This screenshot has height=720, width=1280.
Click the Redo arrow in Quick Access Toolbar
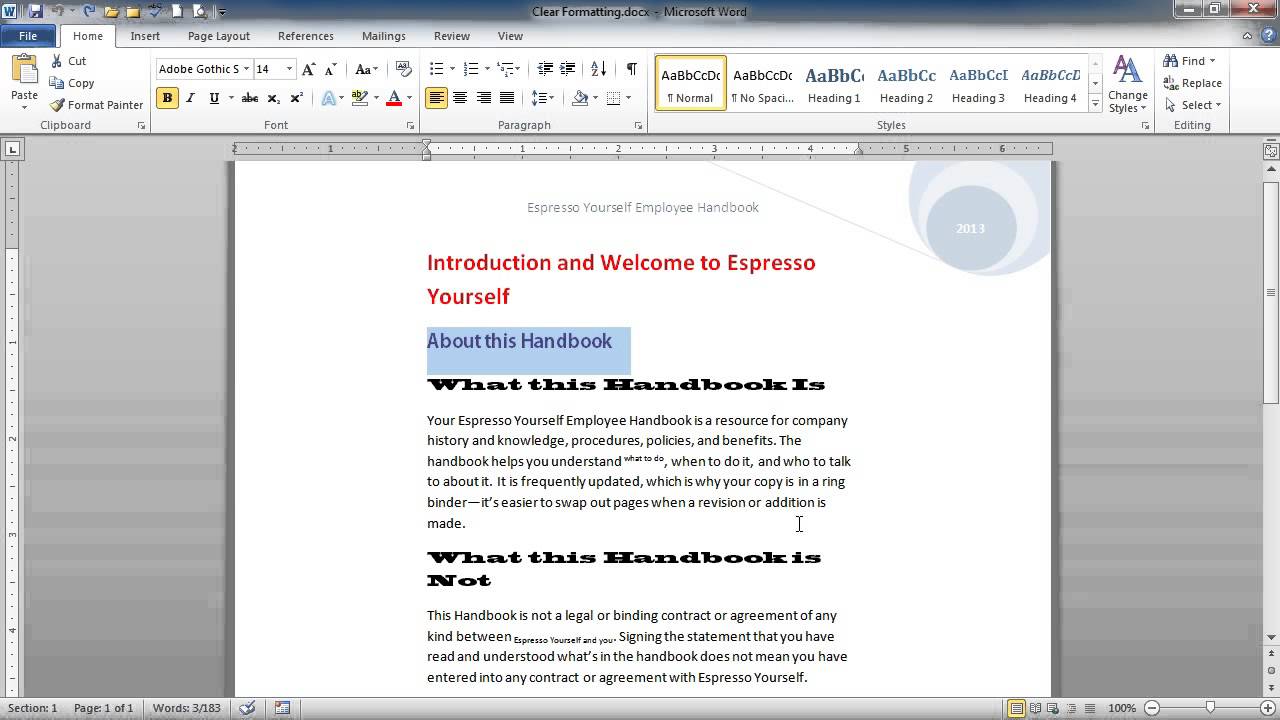click(89, 12)
